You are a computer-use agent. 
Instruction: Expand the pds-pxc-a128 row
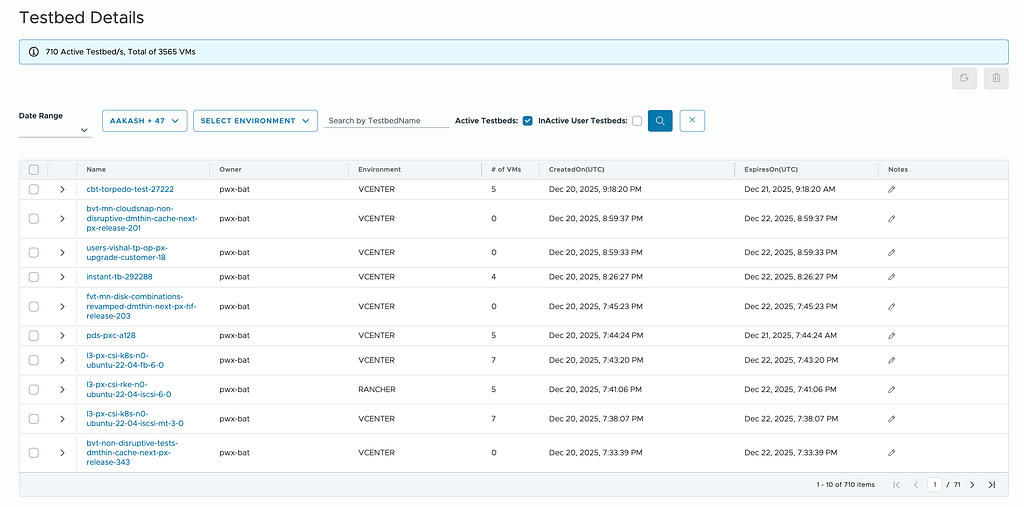tap(62, 336)
